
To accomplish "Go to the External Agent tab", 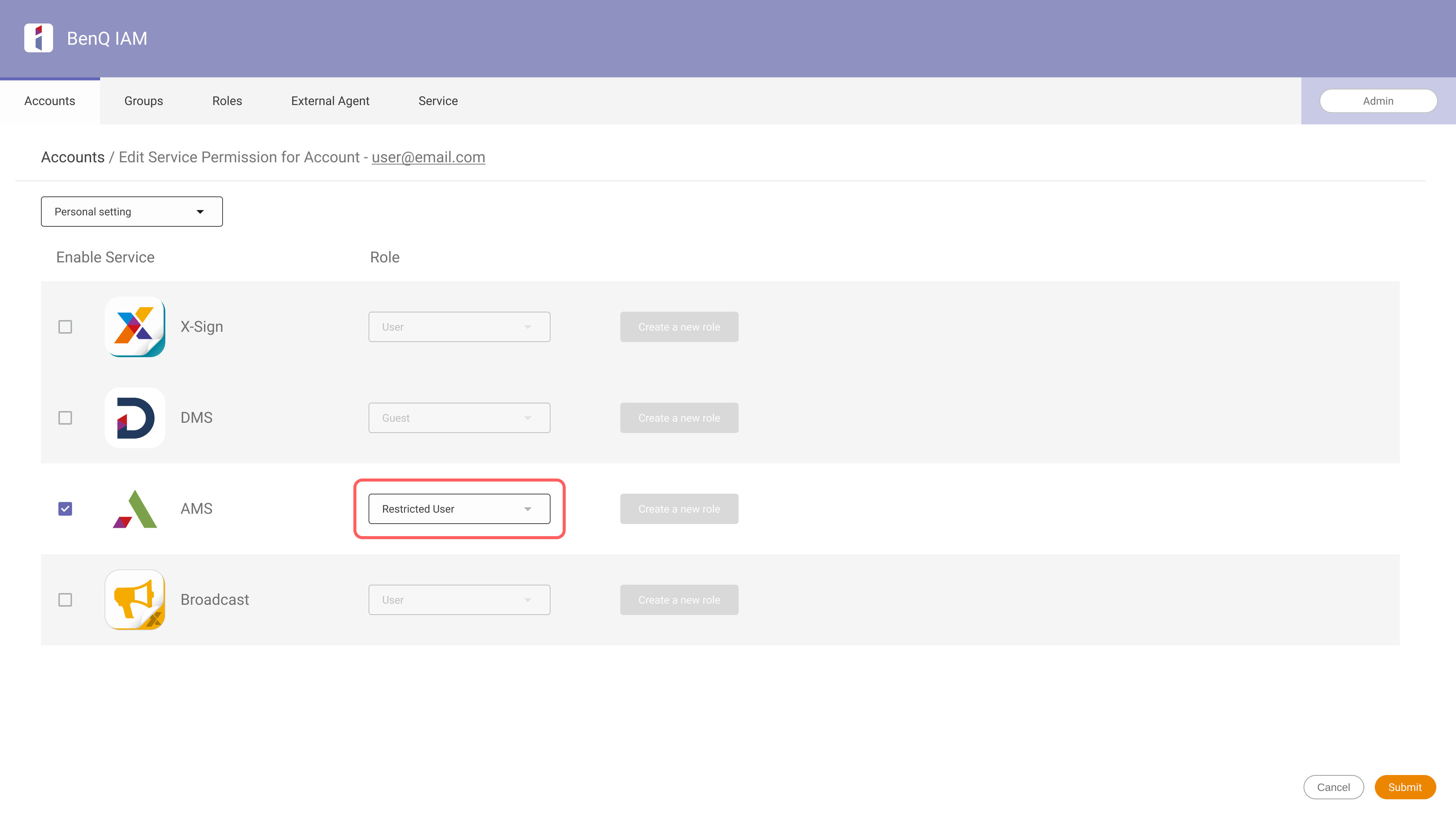I will [330, 100].
